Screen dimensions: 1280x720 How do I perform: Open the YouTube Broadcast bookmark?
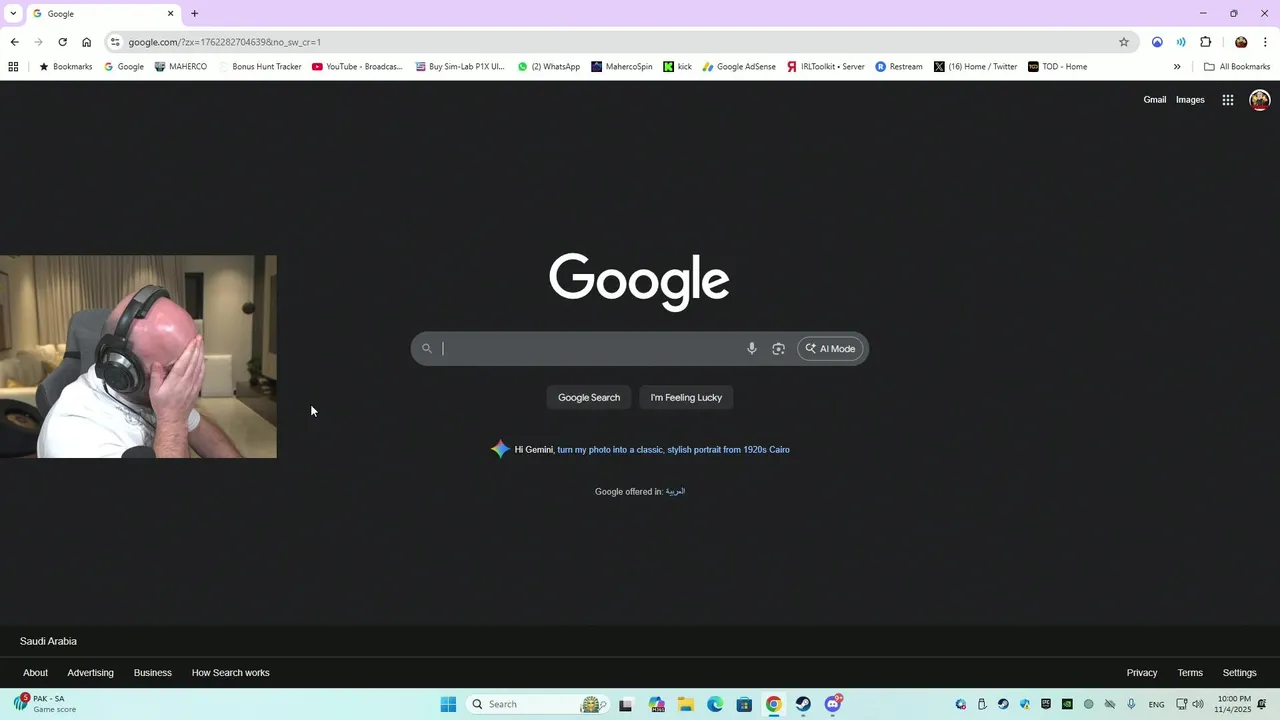(357, 67)
